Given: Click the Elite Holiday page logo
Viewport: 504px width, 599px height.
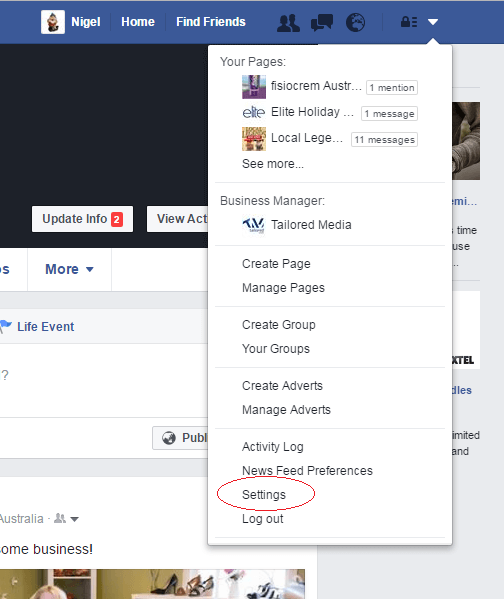Looking at the screenshot, I should (254, 112).
